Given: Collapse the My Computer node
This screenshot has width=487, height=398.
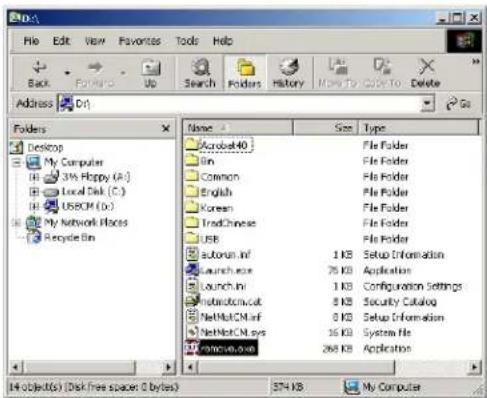Looking at the screenshot, I should pyautogui.click(x=16, y=163).
